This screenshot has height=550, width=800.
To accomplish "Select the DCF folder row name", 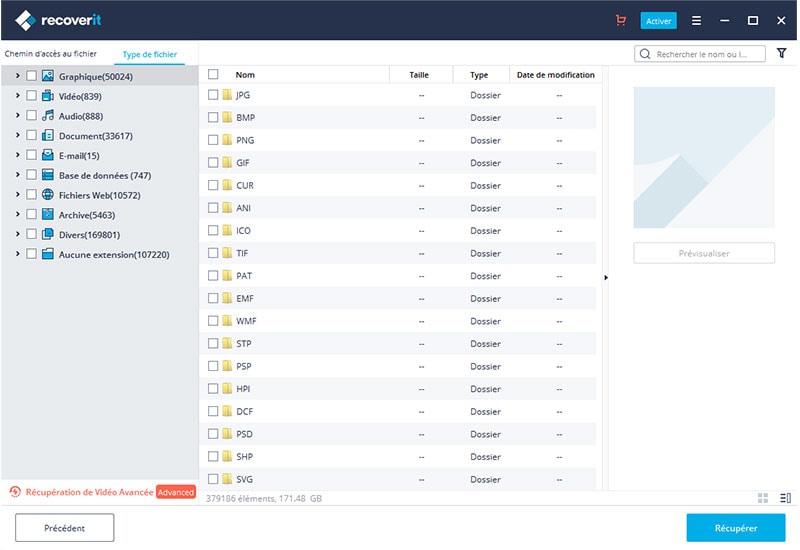I will (x=244, y=411).
